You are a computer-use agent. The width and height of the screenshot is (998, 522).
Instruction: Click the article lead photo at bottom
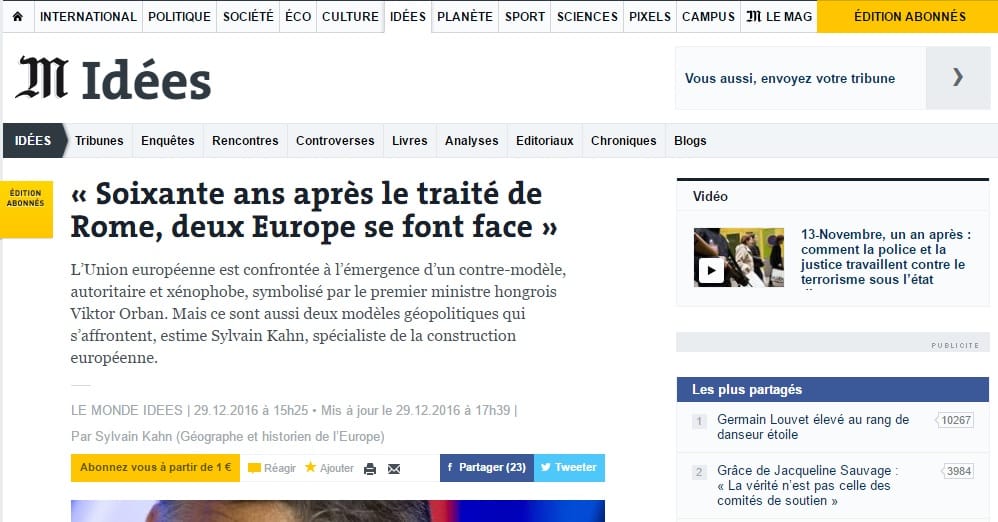(337, 511)
